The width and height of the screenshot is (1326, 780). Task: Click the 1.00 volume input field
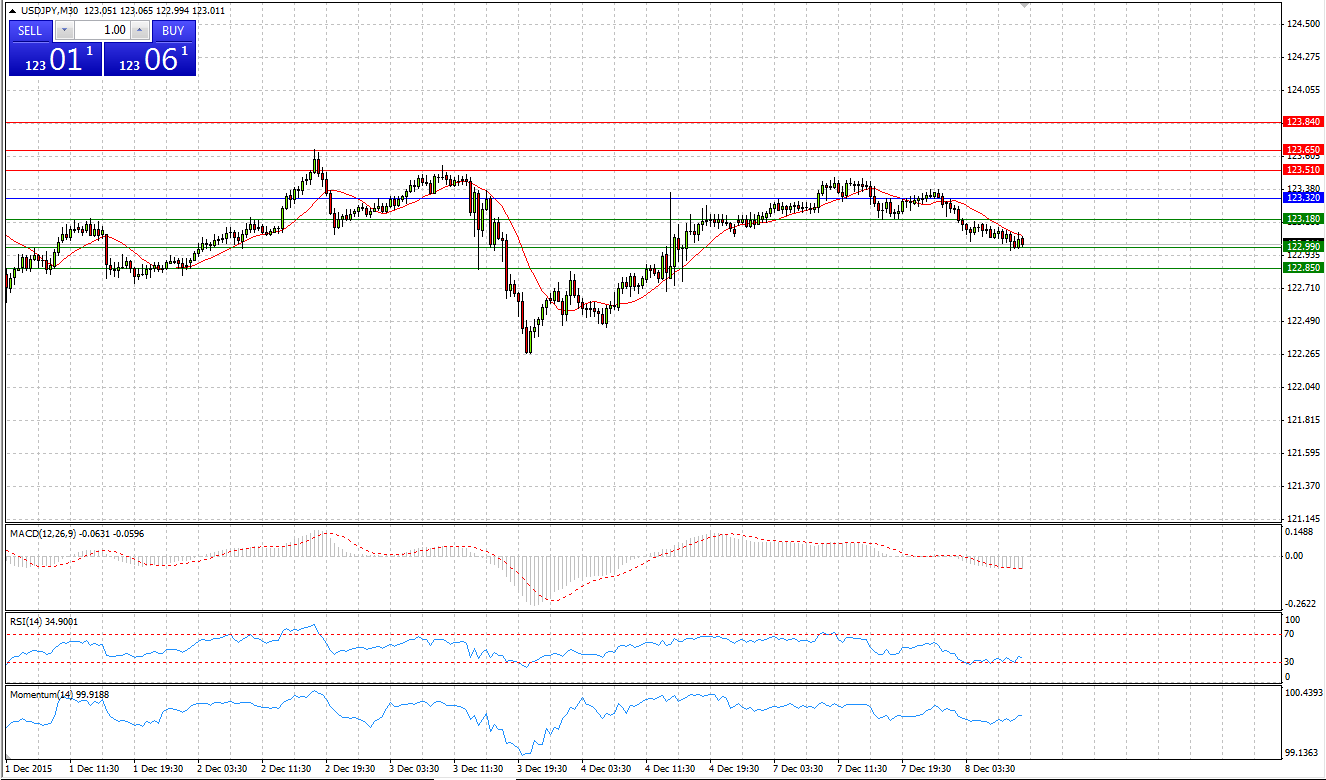pos(102,30)
